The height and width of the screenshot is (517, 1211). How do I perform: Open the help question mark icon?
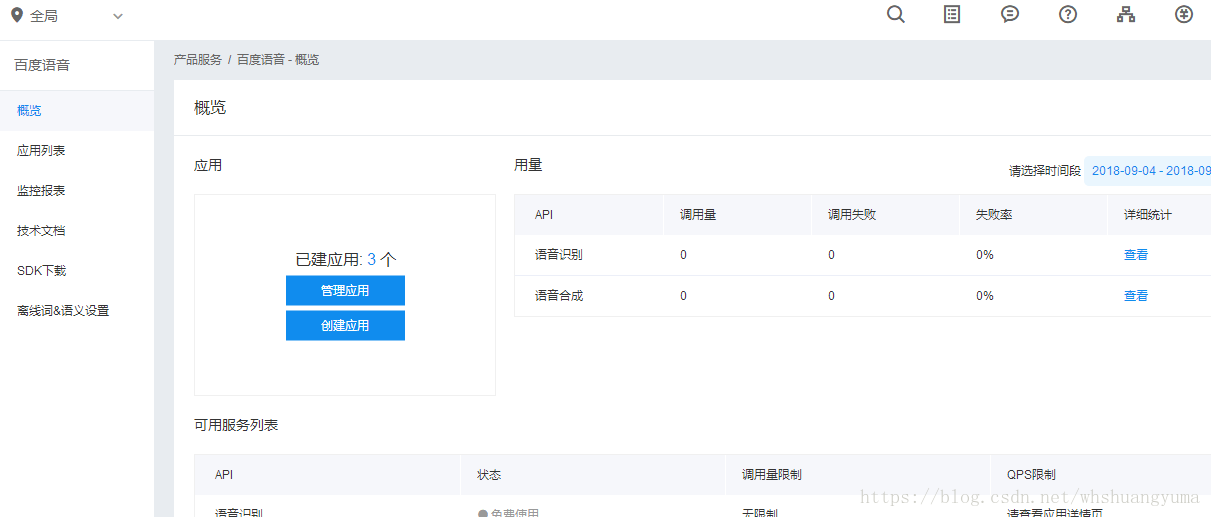click(1068, 15)
